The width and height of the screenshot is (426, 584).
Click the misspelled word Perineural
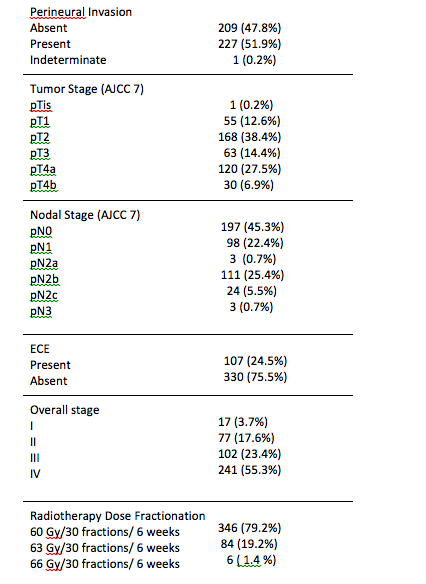58,12
